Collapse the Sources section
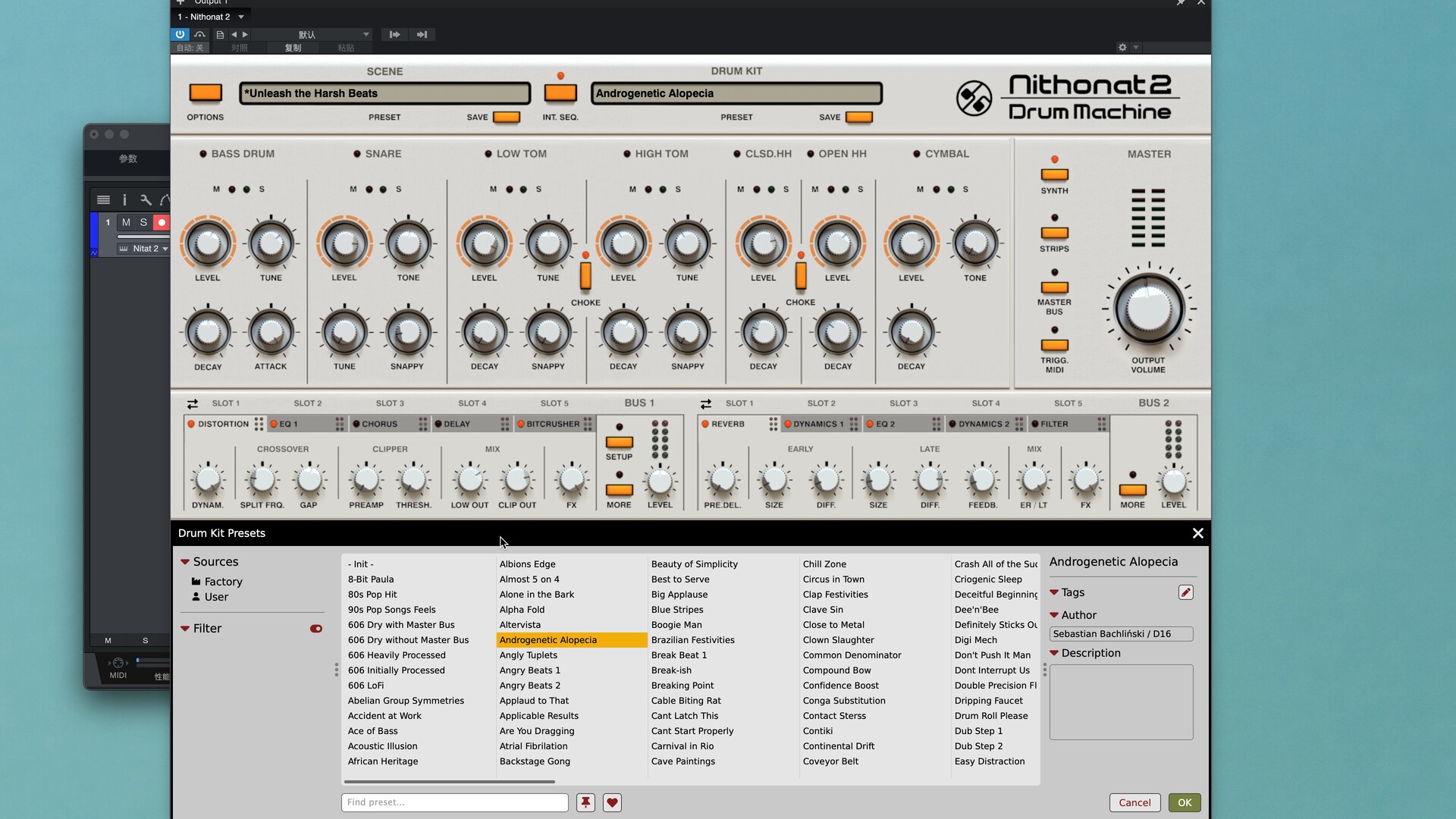 185,562
